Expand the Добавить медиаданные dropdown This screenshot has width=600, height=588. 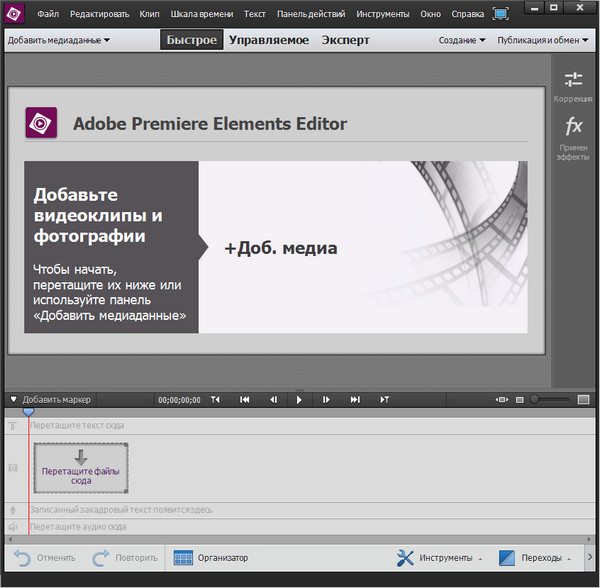pos(58,41)
